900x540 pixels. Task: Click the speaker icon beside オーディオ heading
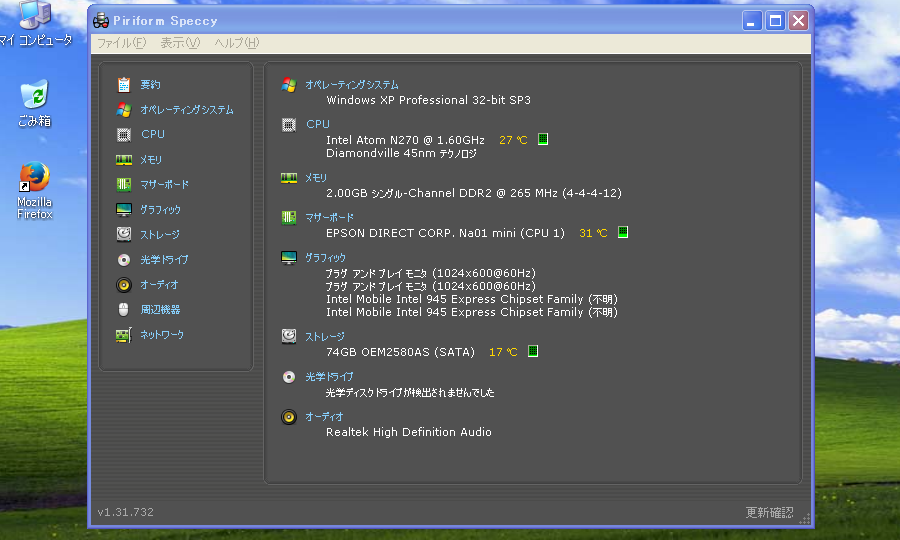pyautogui.click(x=289, y=417)
